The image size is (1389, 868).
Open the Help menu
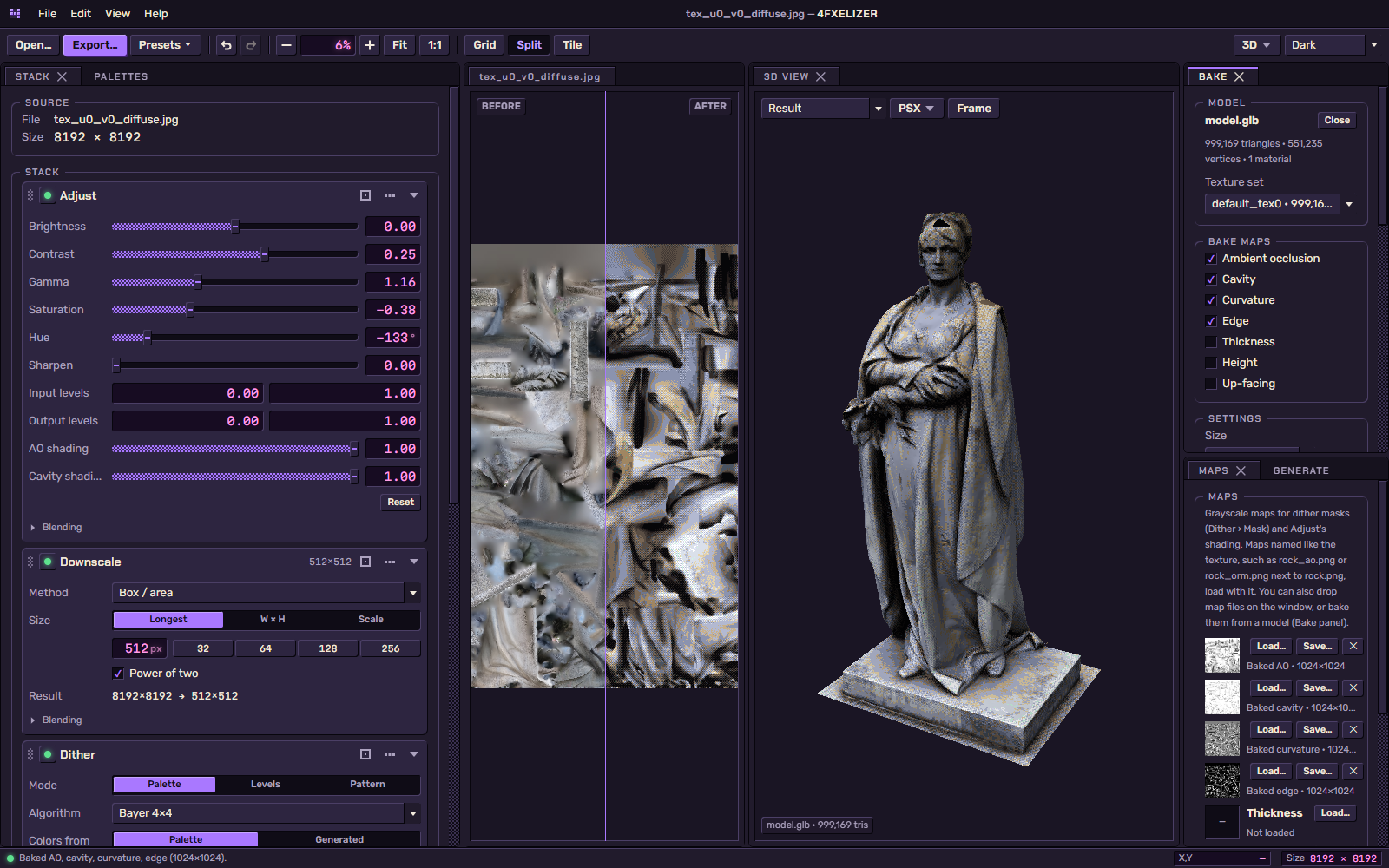pyautogui.click(x=156, y=14)
